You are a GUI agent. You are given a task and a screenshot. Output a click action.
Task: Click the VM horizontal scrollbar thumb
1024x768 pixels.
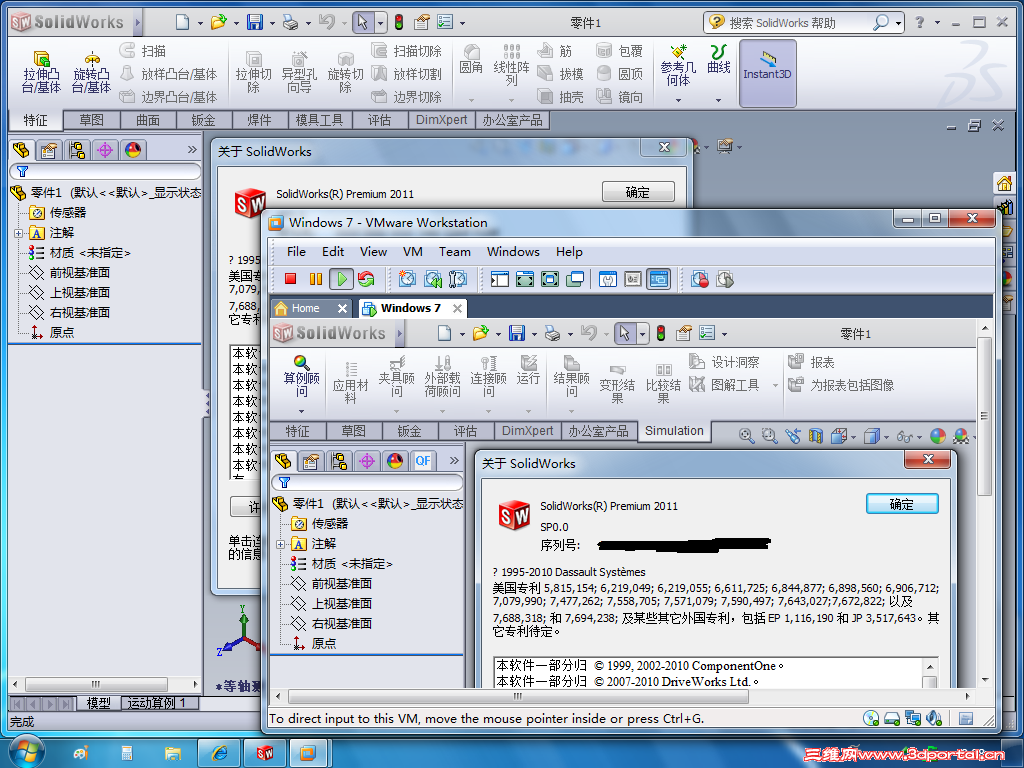[519, 696]
